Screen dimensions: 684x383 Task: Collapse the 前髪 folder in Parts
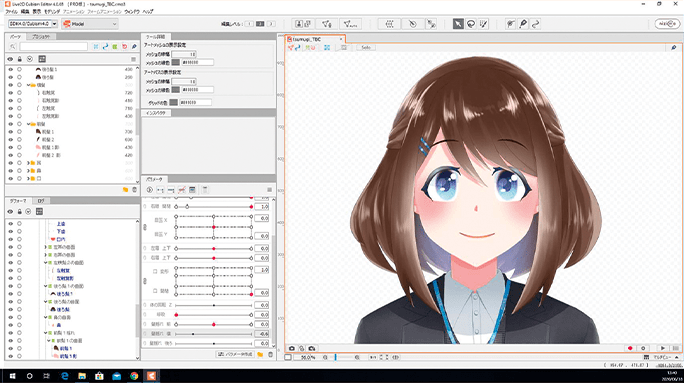coord(28,124)
